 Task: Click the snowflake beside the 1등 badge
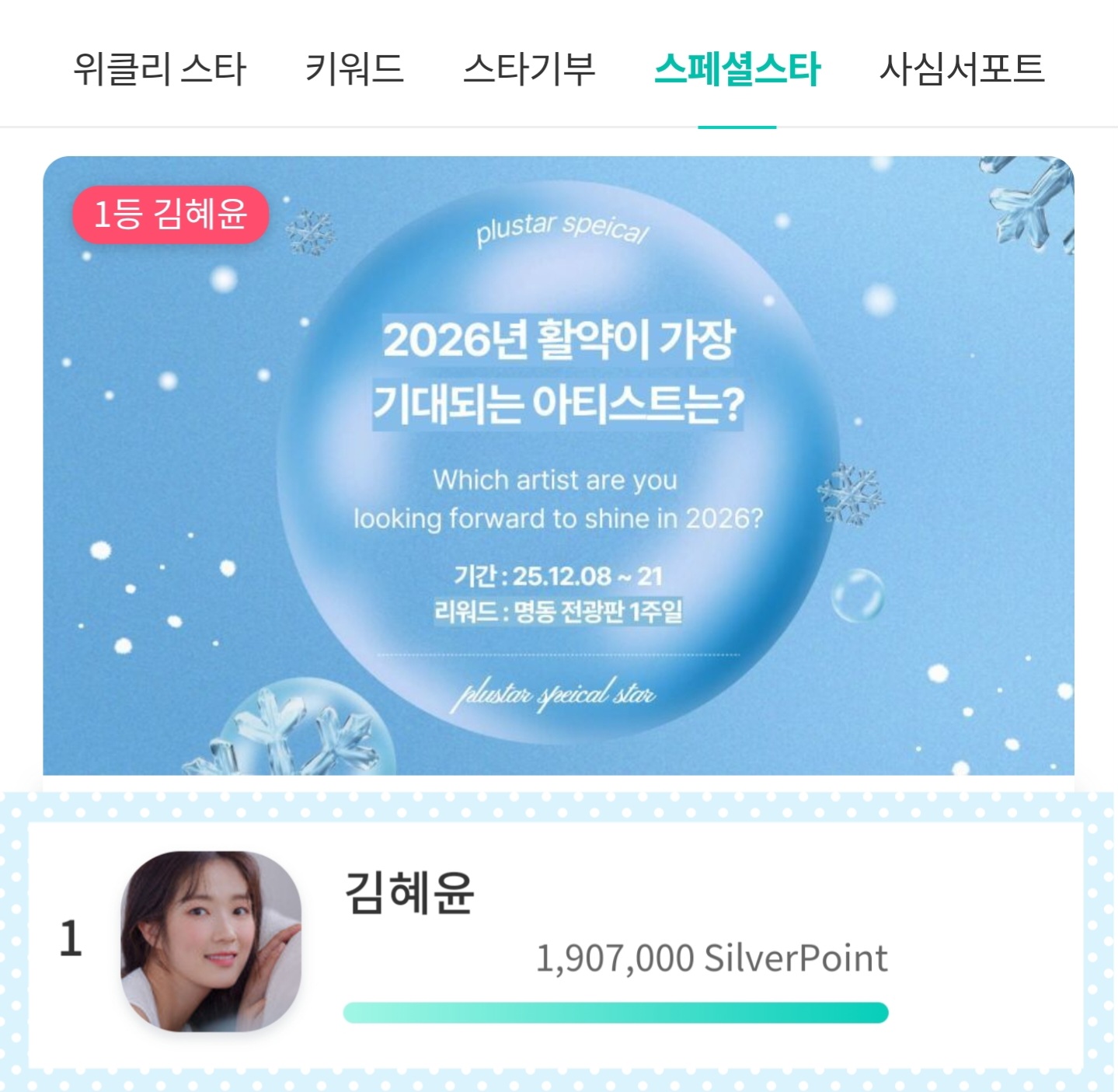coord(311,232)
